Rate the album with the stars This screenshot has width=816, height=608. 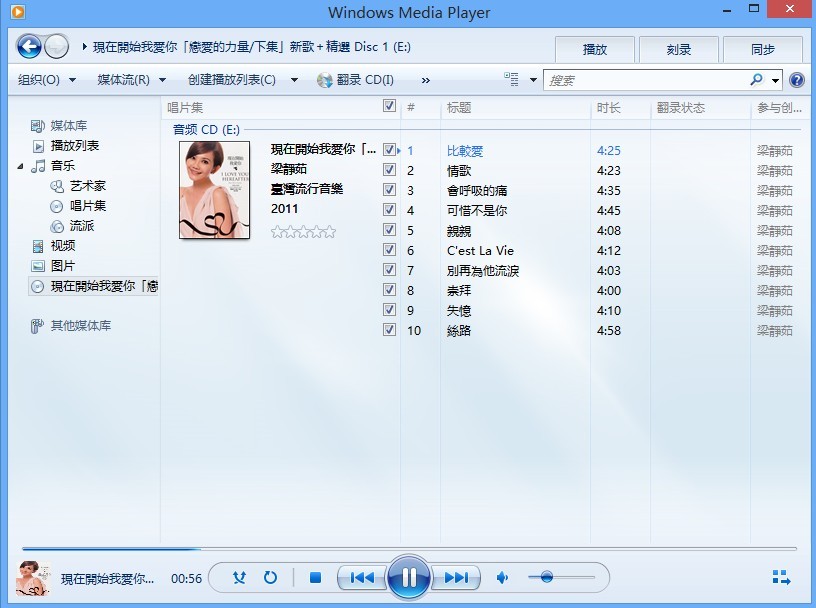point(303,232)
